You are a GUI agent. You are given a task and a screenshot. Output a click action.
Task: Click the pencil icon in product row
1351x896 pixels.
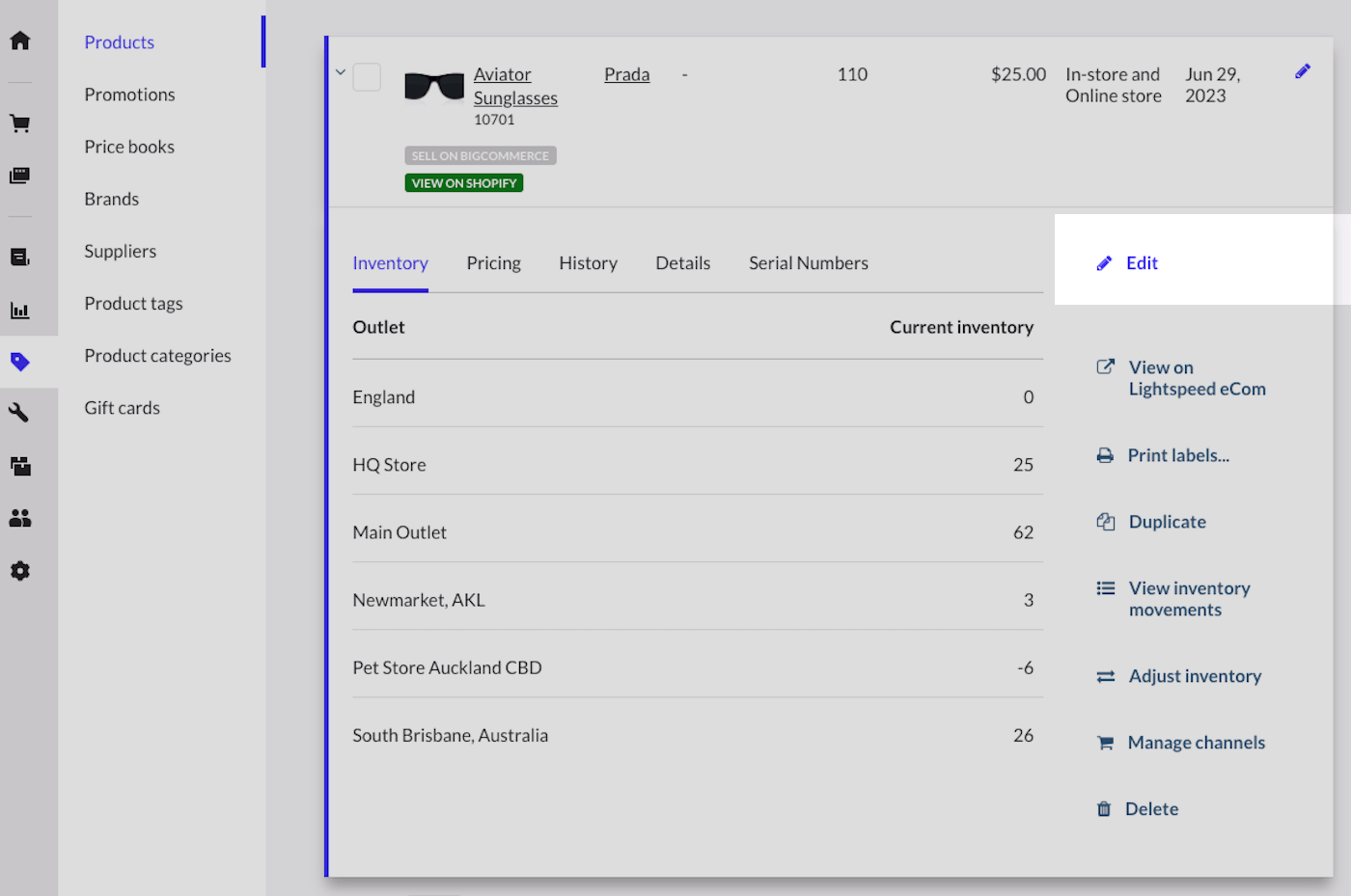pos(1302,71)
